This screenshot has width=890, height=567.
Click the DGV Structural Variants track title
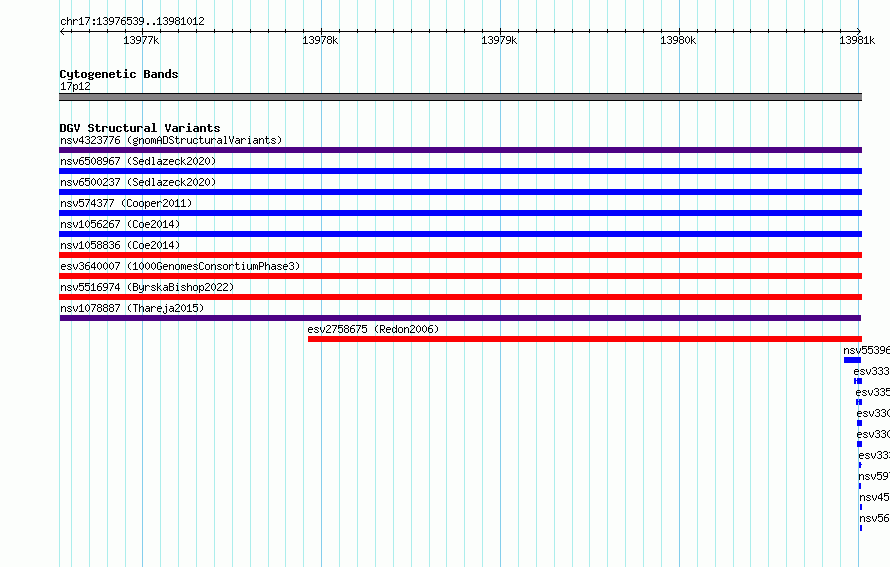click(140, 128)
